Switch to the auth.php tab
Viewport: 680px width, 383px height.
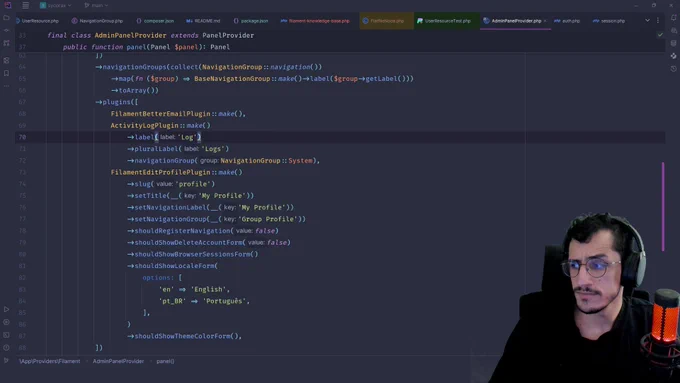(x=567, y=21)
